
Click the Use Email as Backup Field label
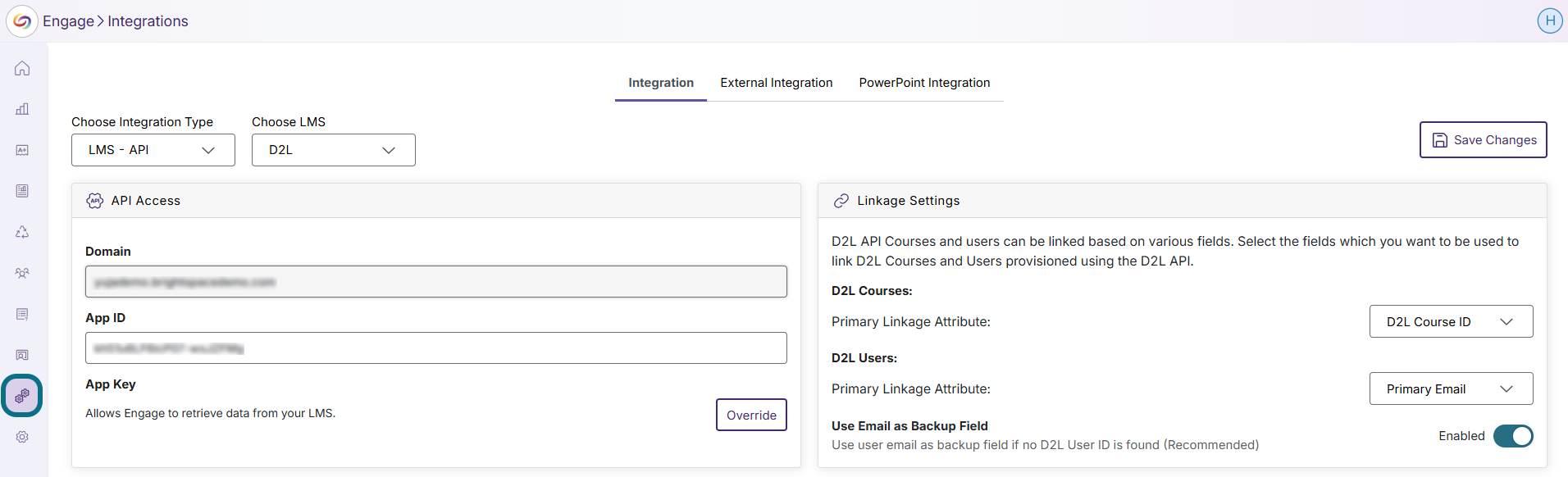(909, 426)
